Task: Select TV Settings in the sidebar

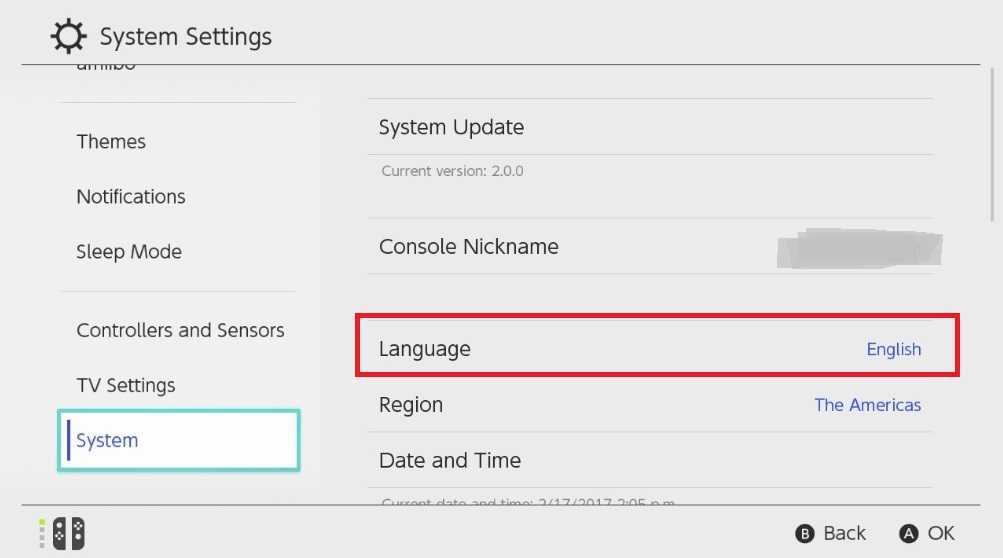Action: click(126, 385)
